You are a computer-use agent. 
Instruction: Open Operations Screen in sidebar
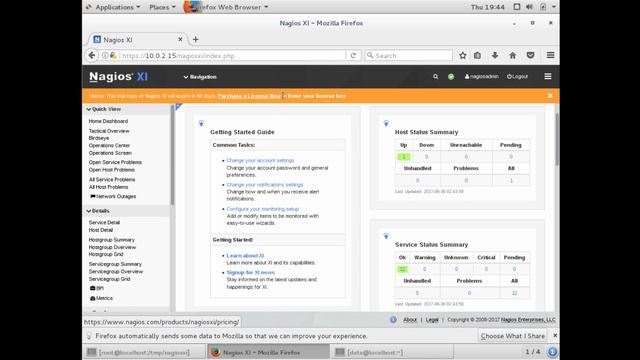coord(110,153)
